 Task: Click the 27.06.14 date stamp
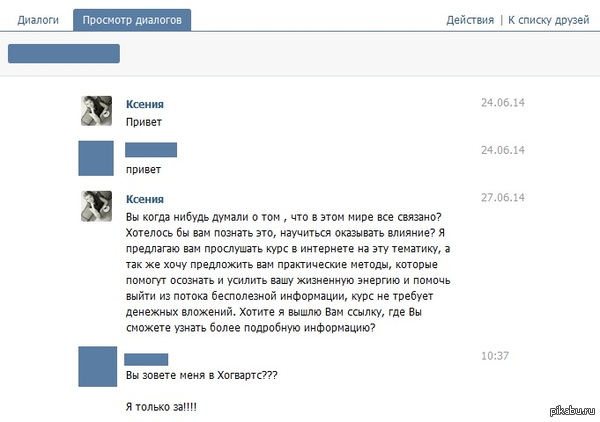pyautogui.click(x=502, y=197)
